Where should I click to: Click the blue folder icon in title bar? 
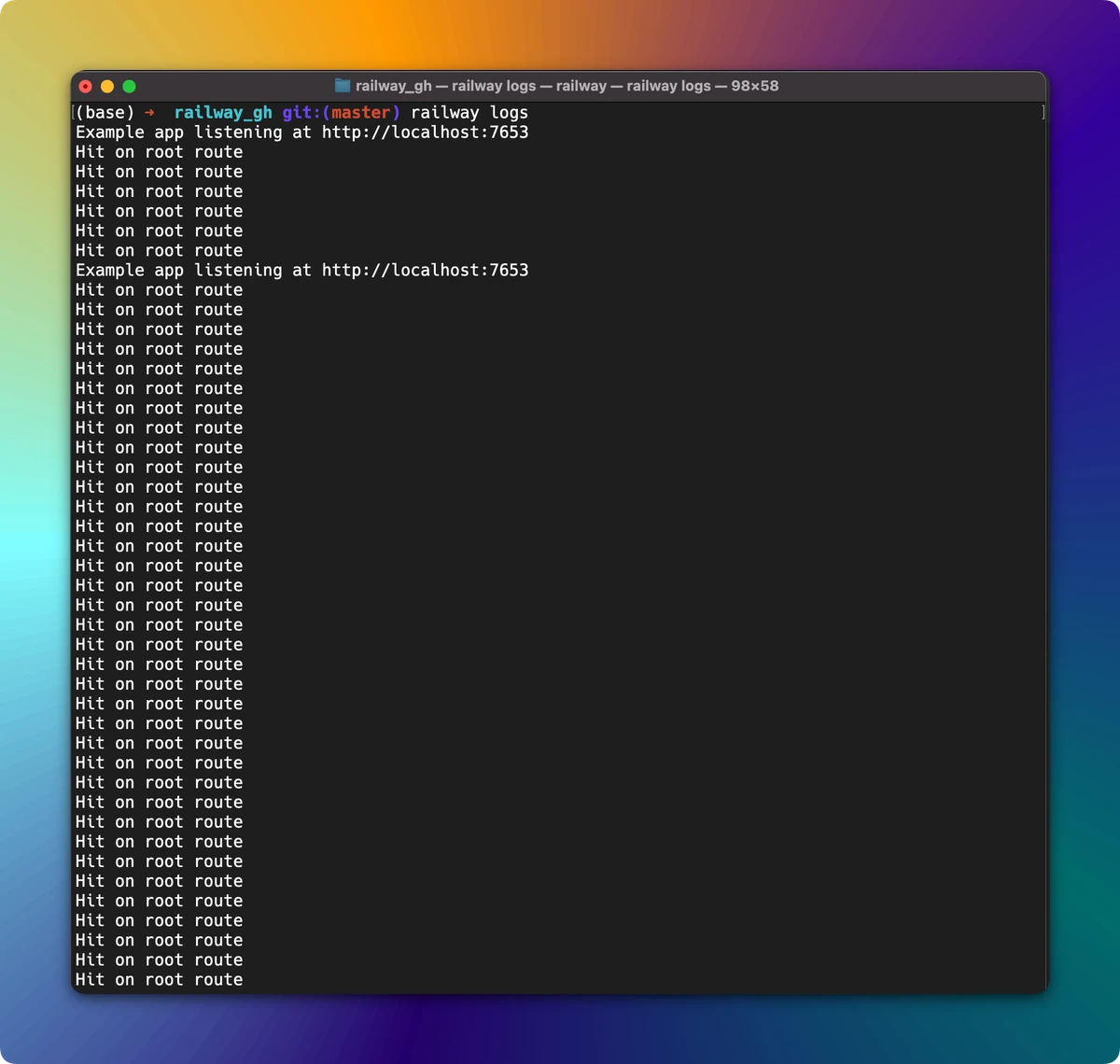coord(343,86)
